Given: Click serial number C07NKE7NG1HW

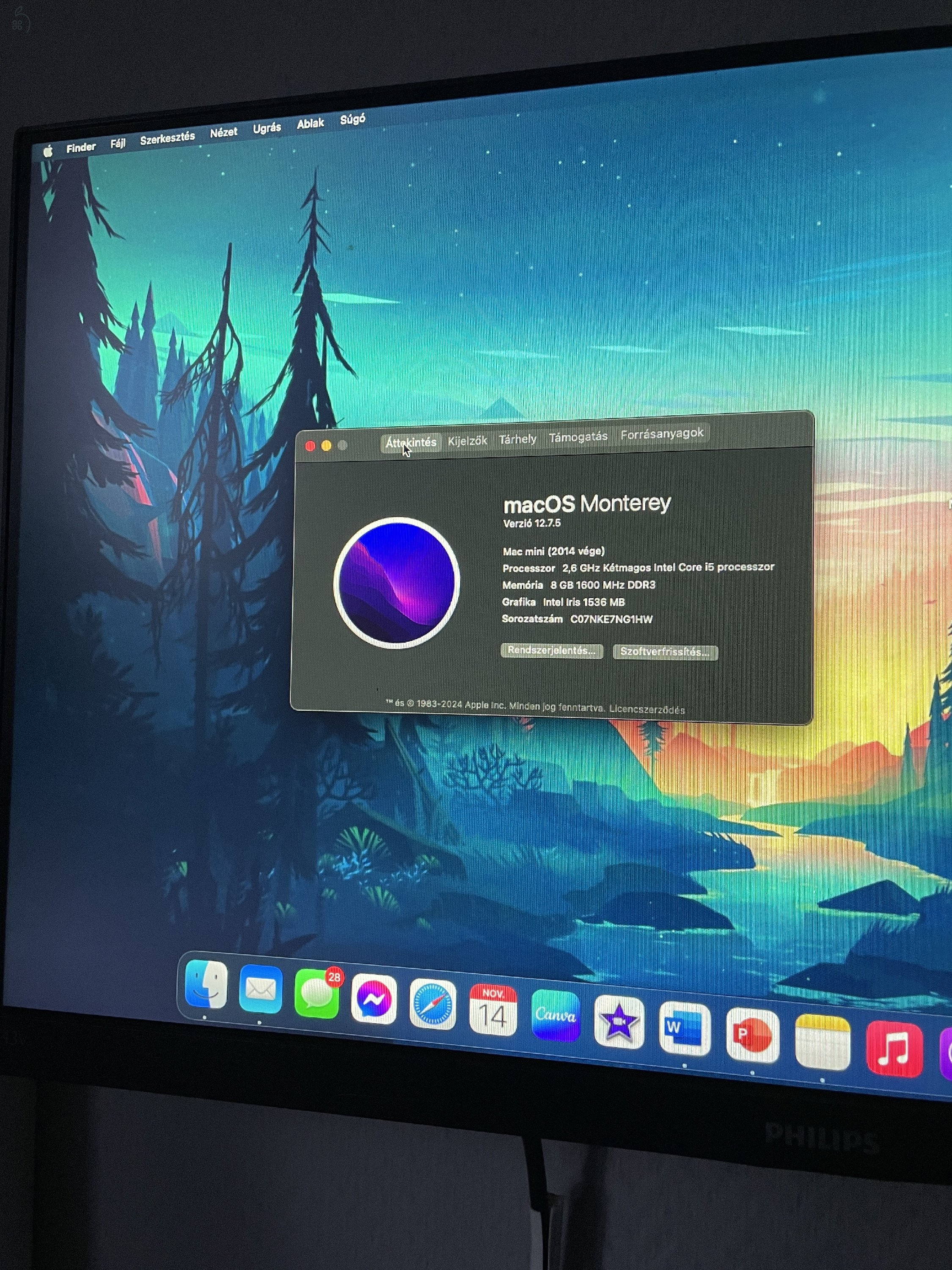Looking at the screenshot, I should coord(611,619).
